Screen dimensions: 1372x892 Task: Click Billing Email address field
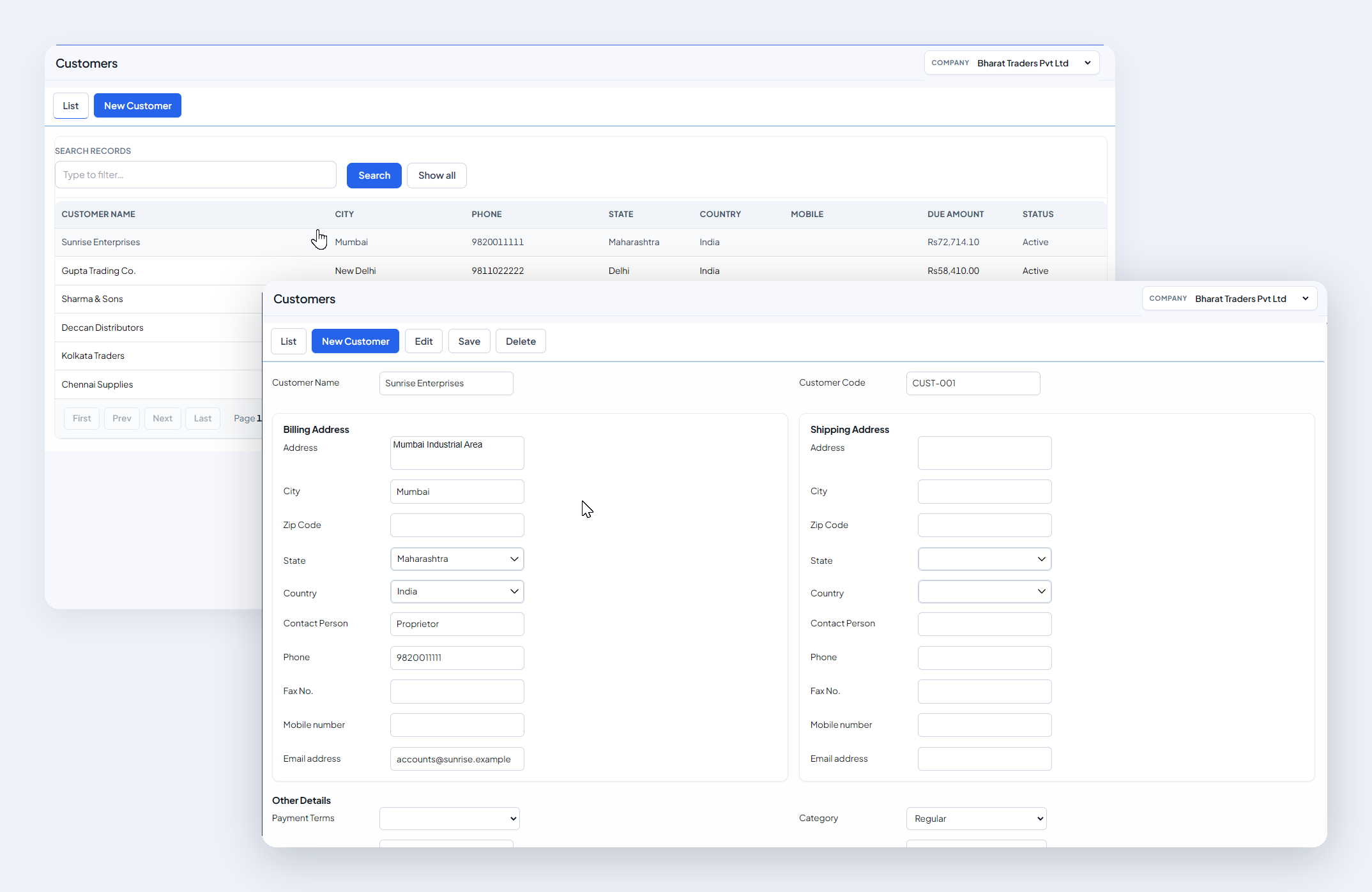457,759
